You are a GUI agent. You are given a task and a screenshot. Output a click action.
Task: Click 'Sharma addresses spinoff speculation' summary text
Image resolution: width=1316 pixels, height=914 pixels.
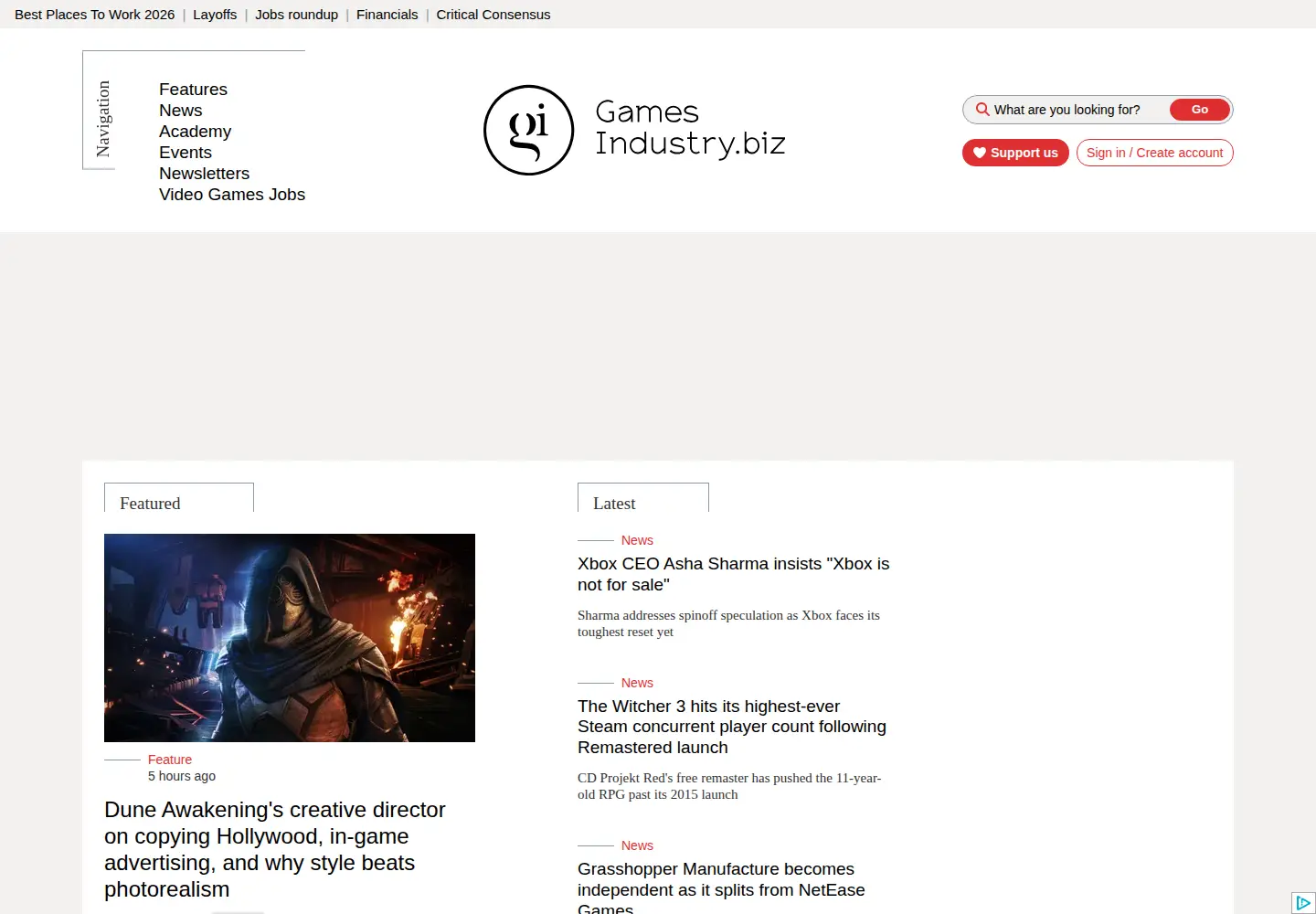point(728,623)
